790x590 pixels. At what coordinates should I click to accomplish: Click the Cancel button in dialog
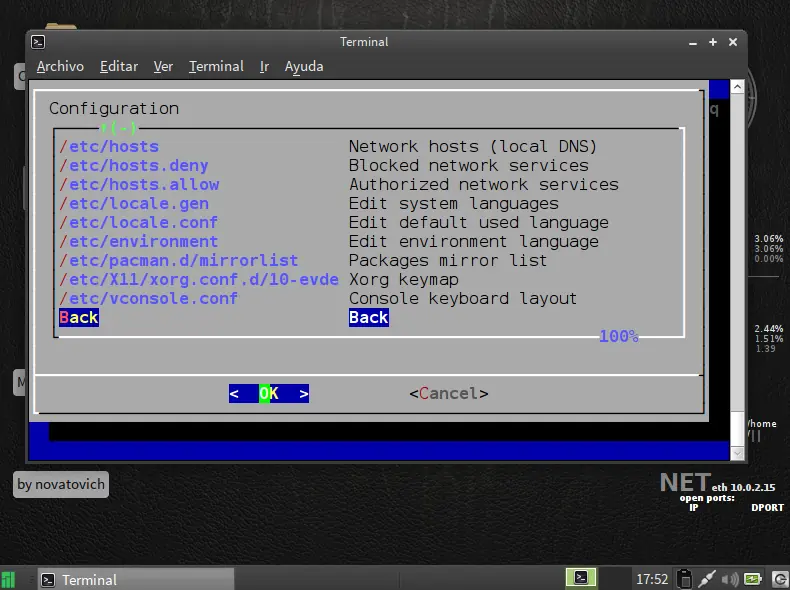coord(449,394)
